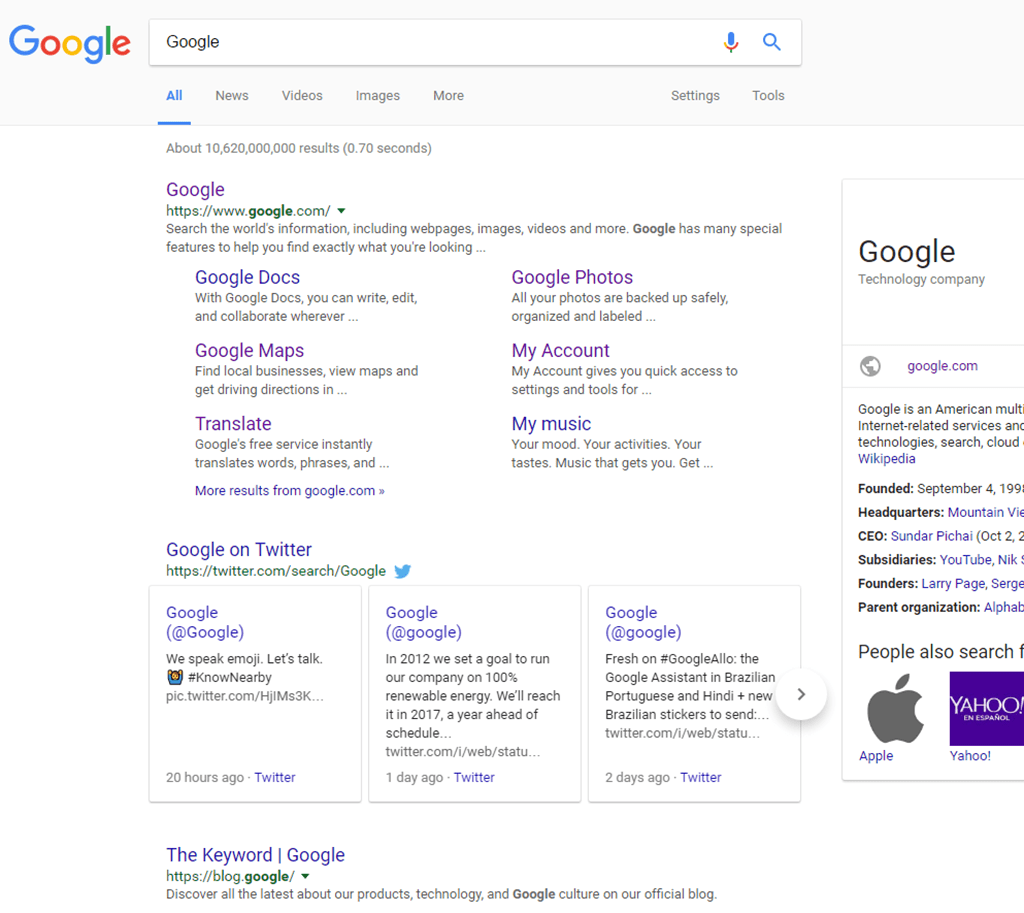Click the Apple text link under the logo
The height and width of the screenshot is (913, 1024).
[876, 756]
